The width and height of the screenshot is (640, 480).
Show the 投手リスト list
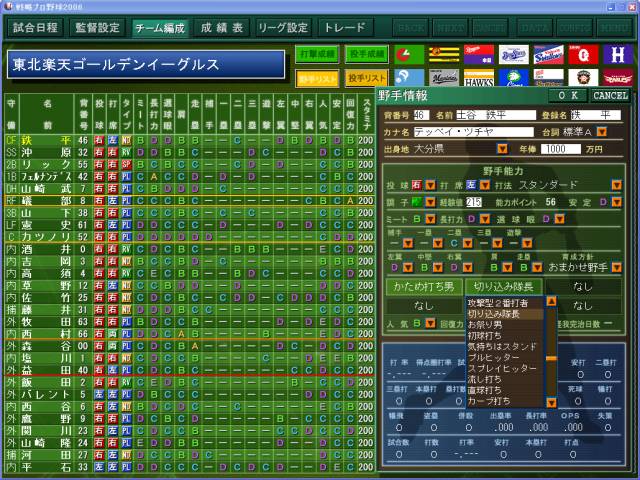[x=367, y=78]
